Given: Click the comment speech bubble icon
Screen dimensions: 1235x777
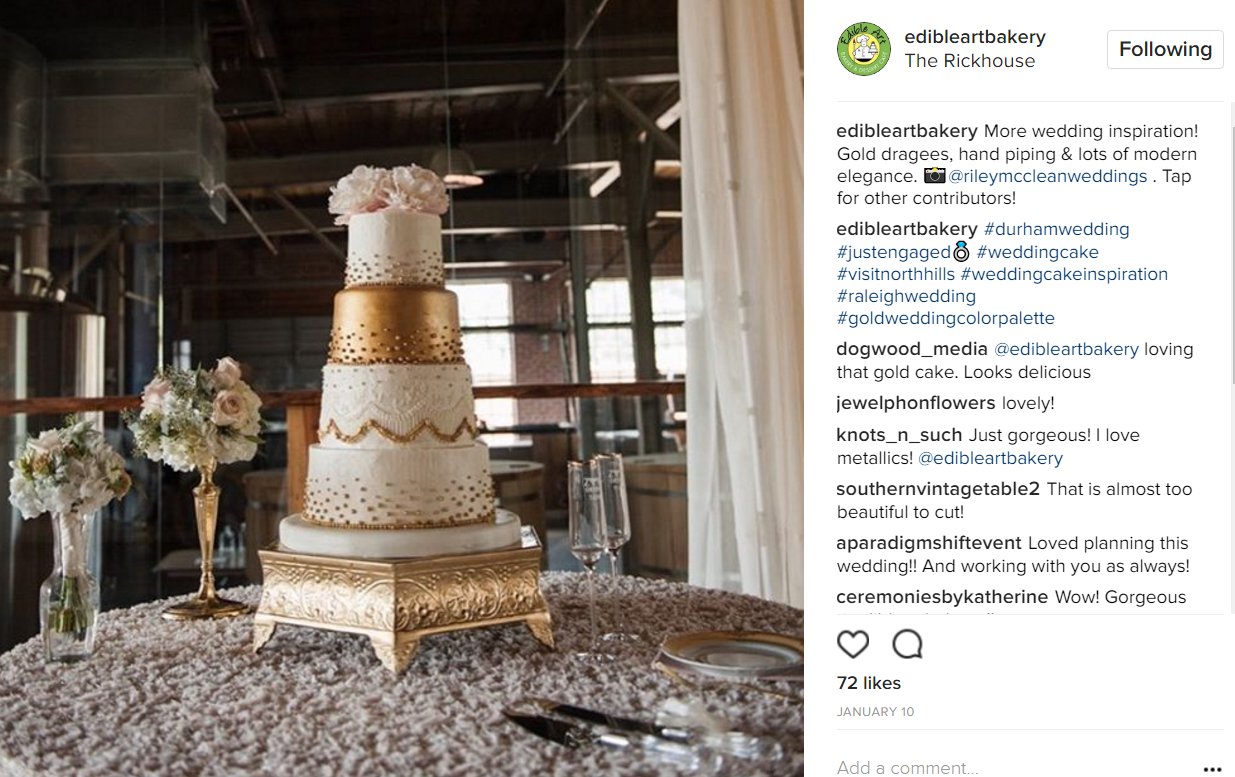Looking at the screenshot, I should [x=907, y=644].
